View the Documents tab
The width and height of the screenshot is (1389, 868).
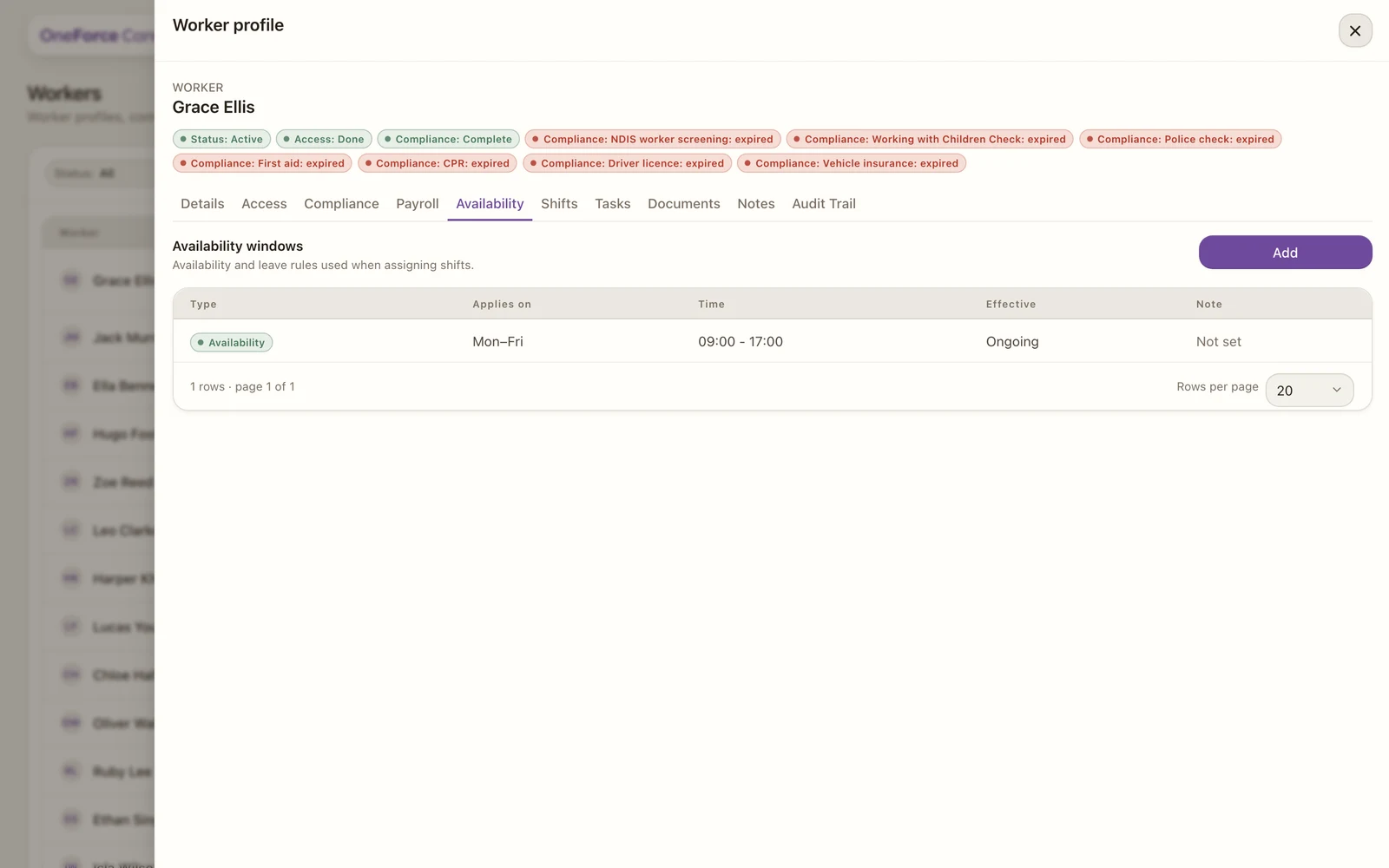(683, 203)
